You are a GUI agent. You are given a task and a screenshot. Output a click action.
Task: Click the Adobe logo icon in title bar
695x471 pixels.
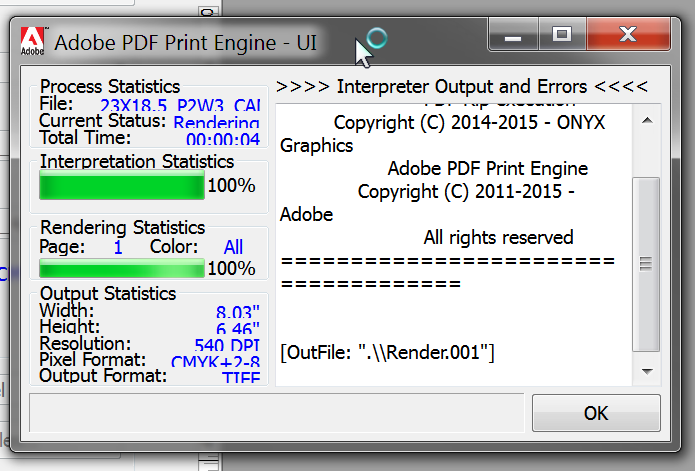pyautogui.click(x=32, y=41)
